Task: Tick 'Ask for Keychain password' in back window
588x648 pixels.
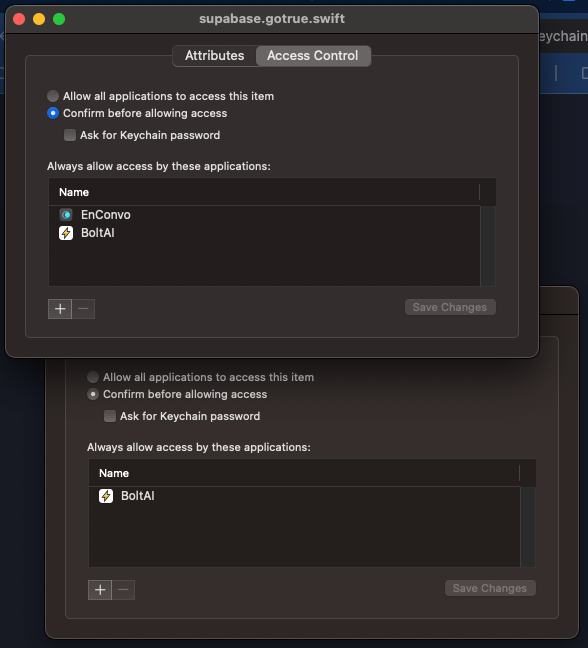Action: 110,416
